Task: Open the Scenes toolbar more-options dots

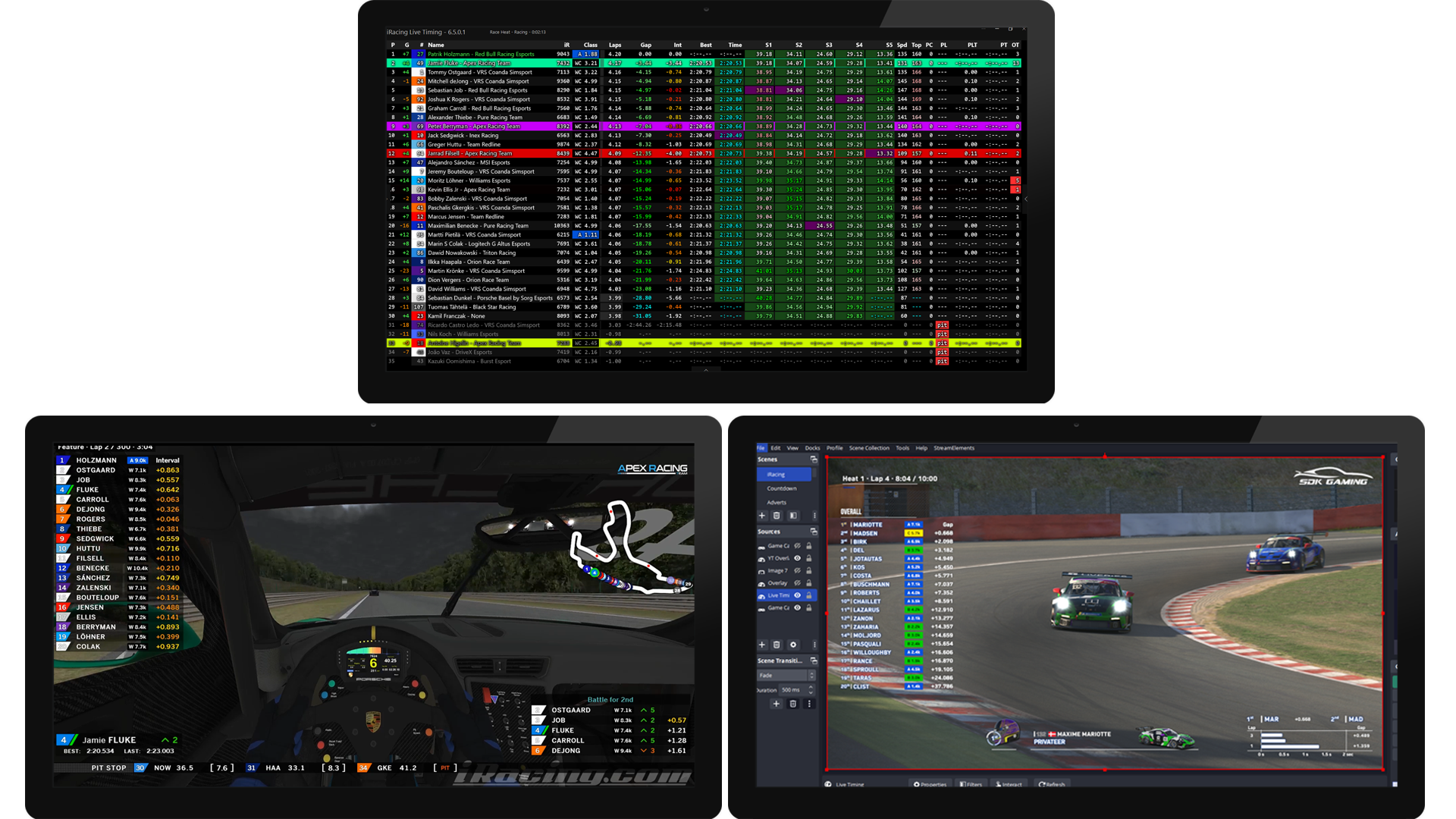Action: click(814, 516)
